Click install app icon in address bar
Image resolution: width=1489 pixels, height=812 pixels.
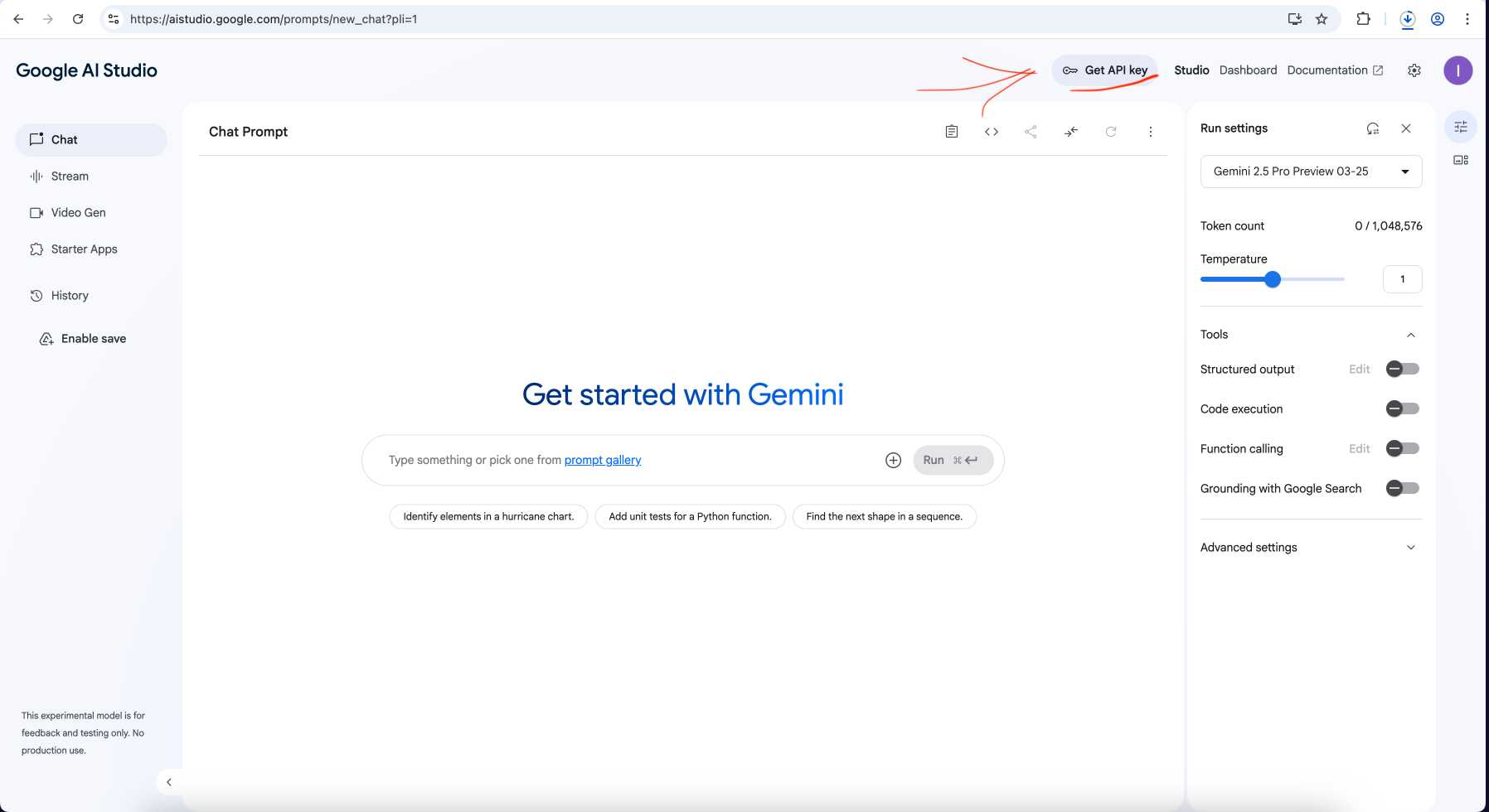coord(1294,19)
